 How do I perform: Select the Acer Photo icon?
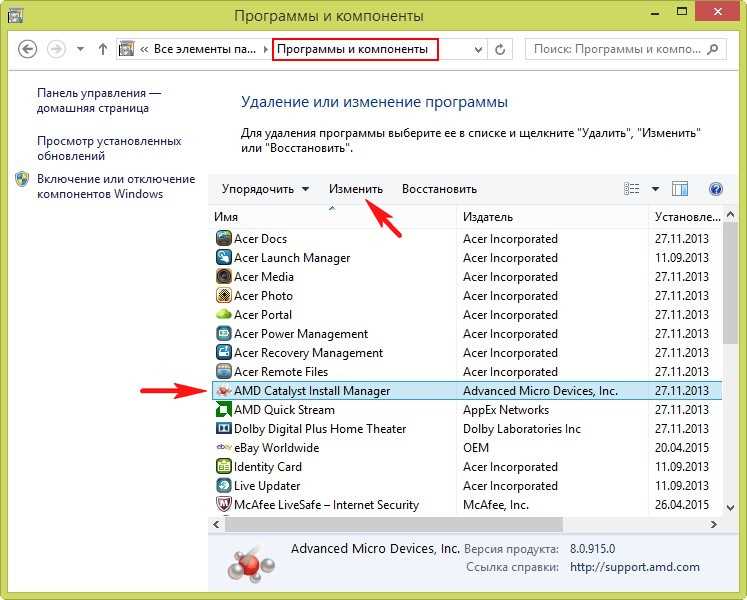tap(223, 295)
